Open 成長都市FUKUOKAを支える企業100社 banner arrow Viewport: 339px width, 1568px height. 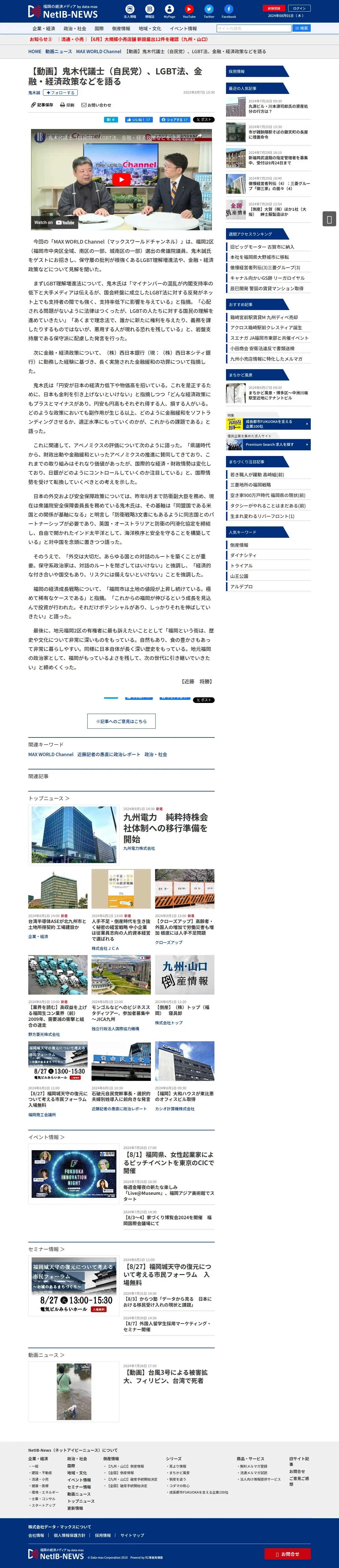pos(307,424)
